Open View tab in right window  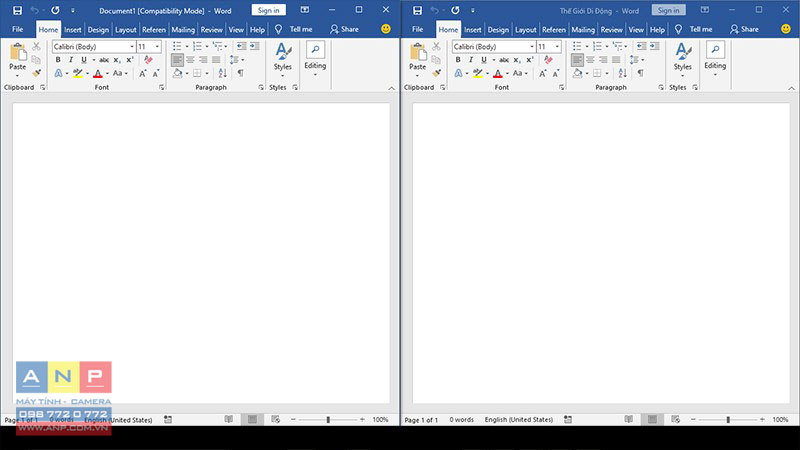tap(636, 30)
